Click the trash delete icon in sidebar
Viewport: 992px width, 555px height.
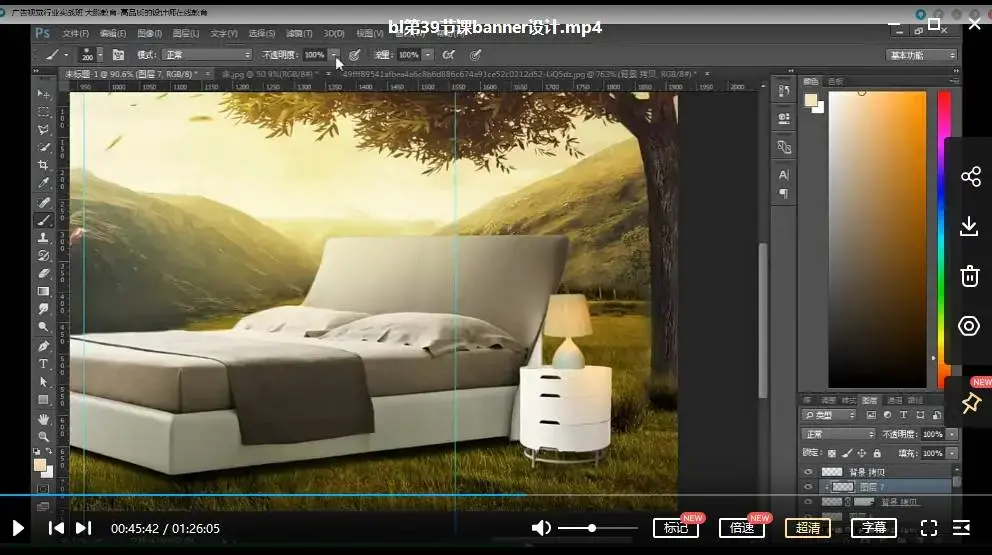(969, 276)
